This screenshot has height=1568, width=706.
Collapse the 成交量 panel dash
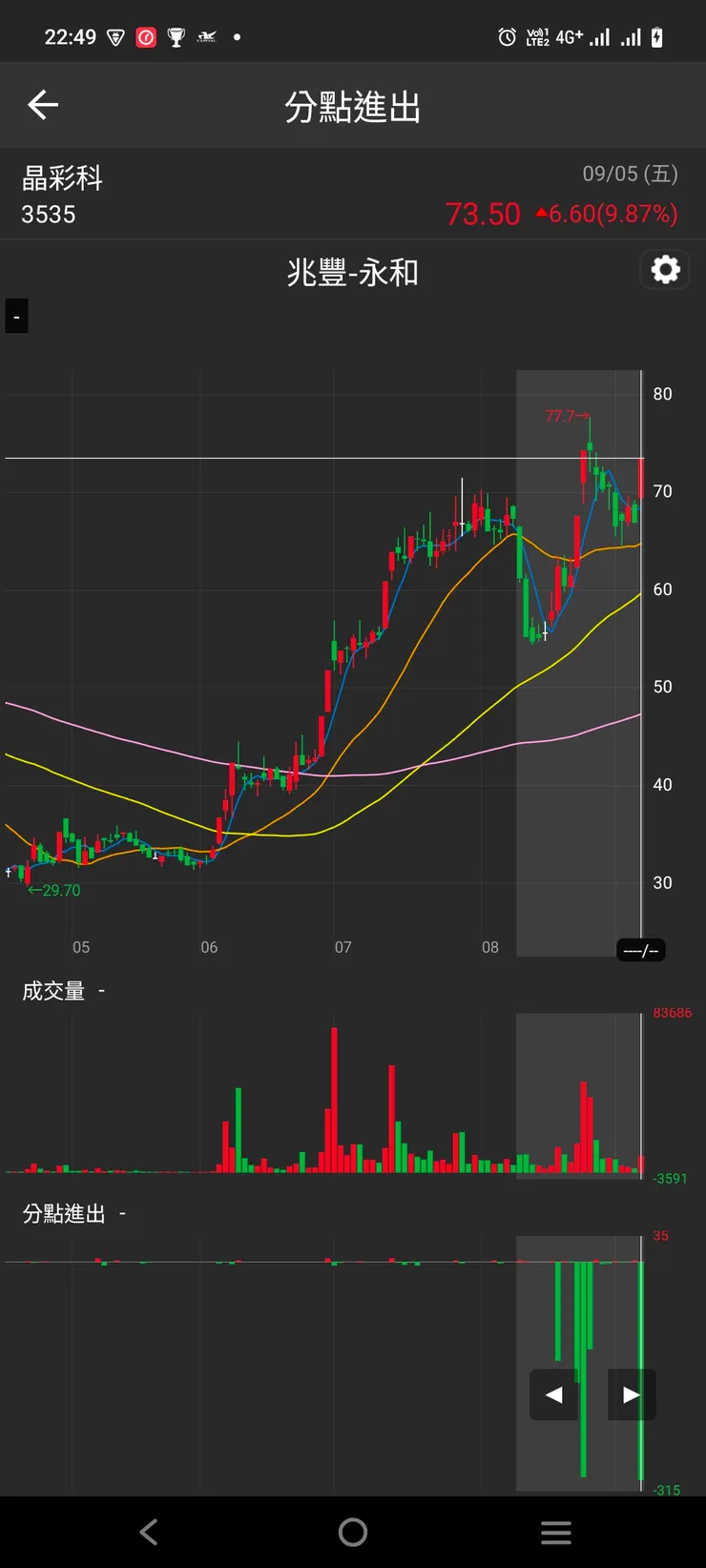(101, 992)
